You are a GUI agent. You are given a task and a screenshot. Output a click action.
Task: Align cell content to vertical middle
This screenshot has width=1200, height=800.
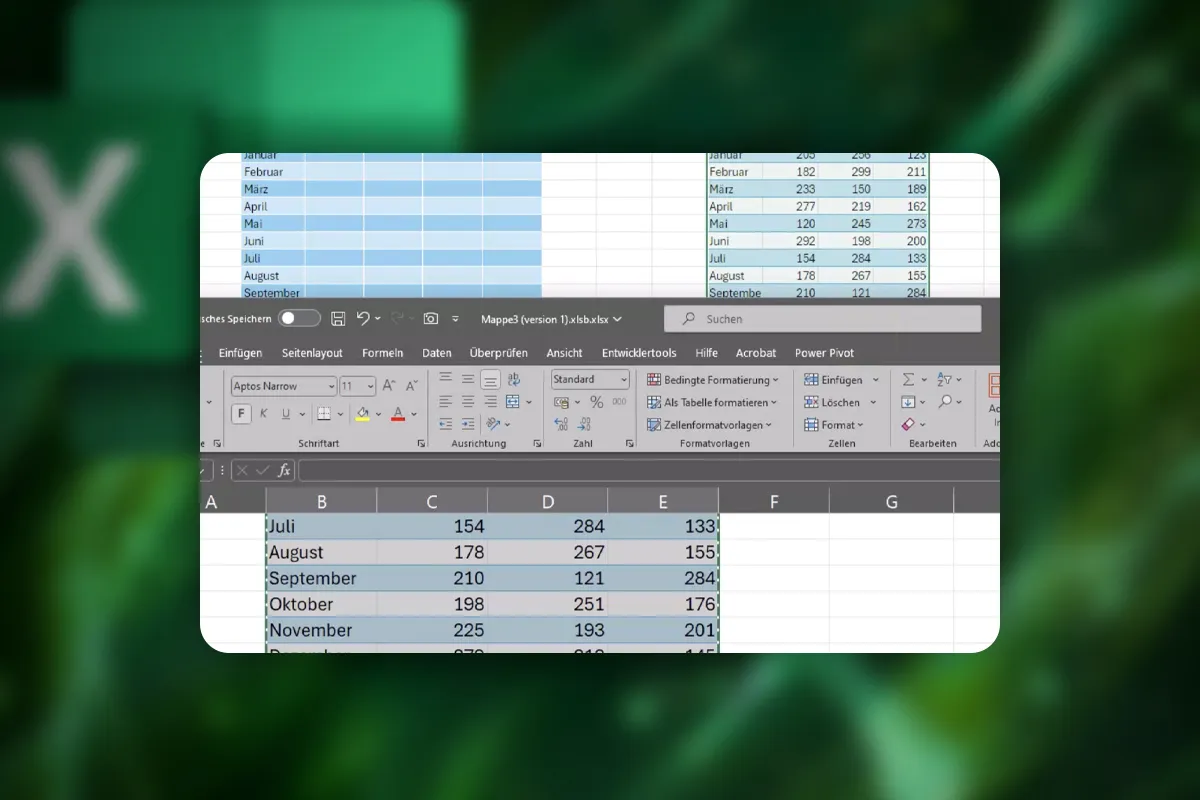coord(467,380)
